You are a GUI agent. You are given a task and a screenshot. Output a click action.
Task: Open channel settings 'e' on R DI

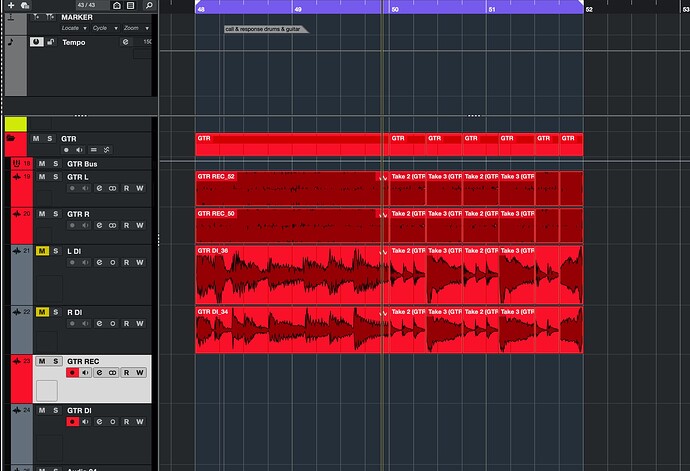99,324
